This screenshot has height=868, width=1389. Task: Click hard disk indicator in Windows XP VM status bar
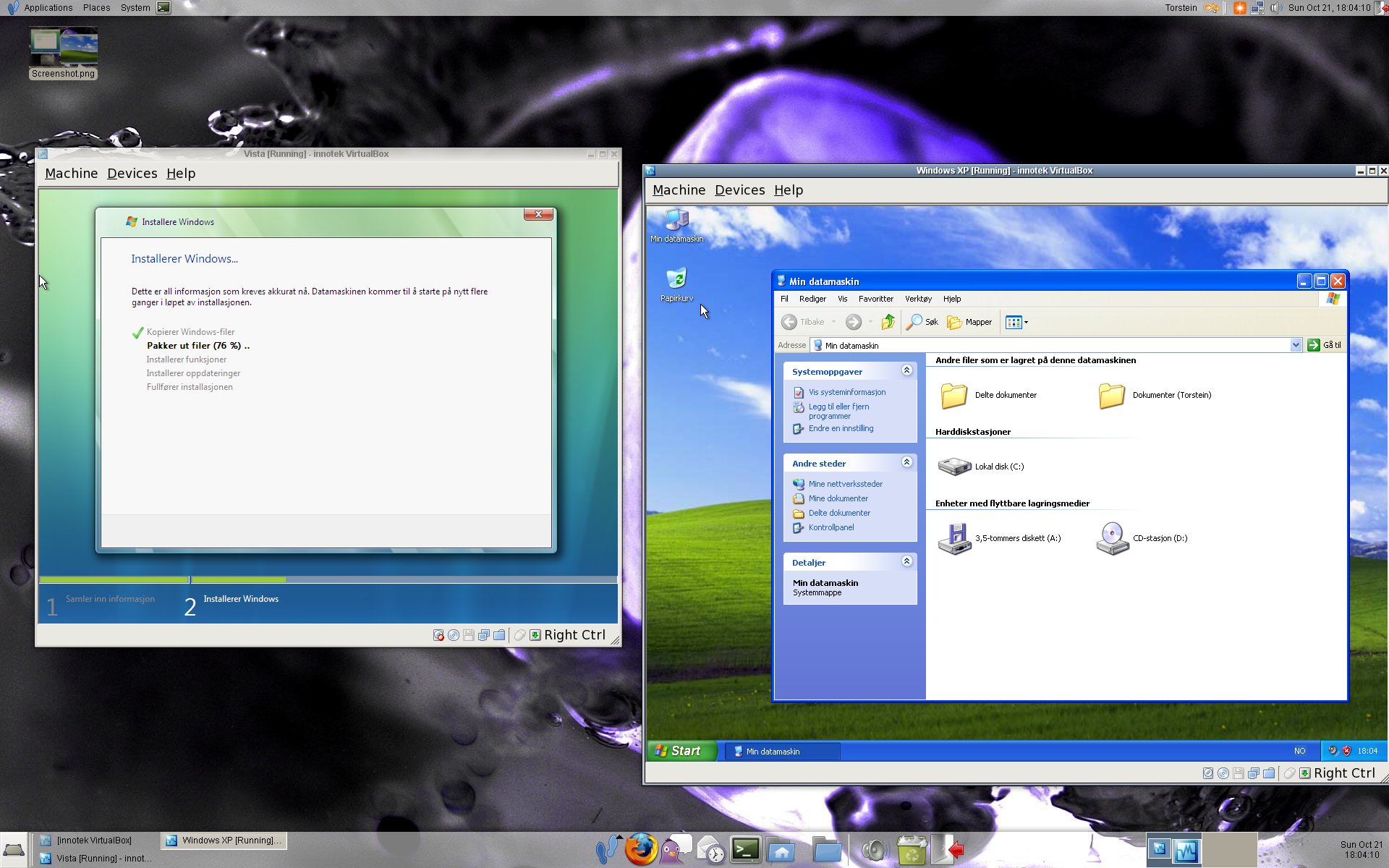tap(1208, 773)
